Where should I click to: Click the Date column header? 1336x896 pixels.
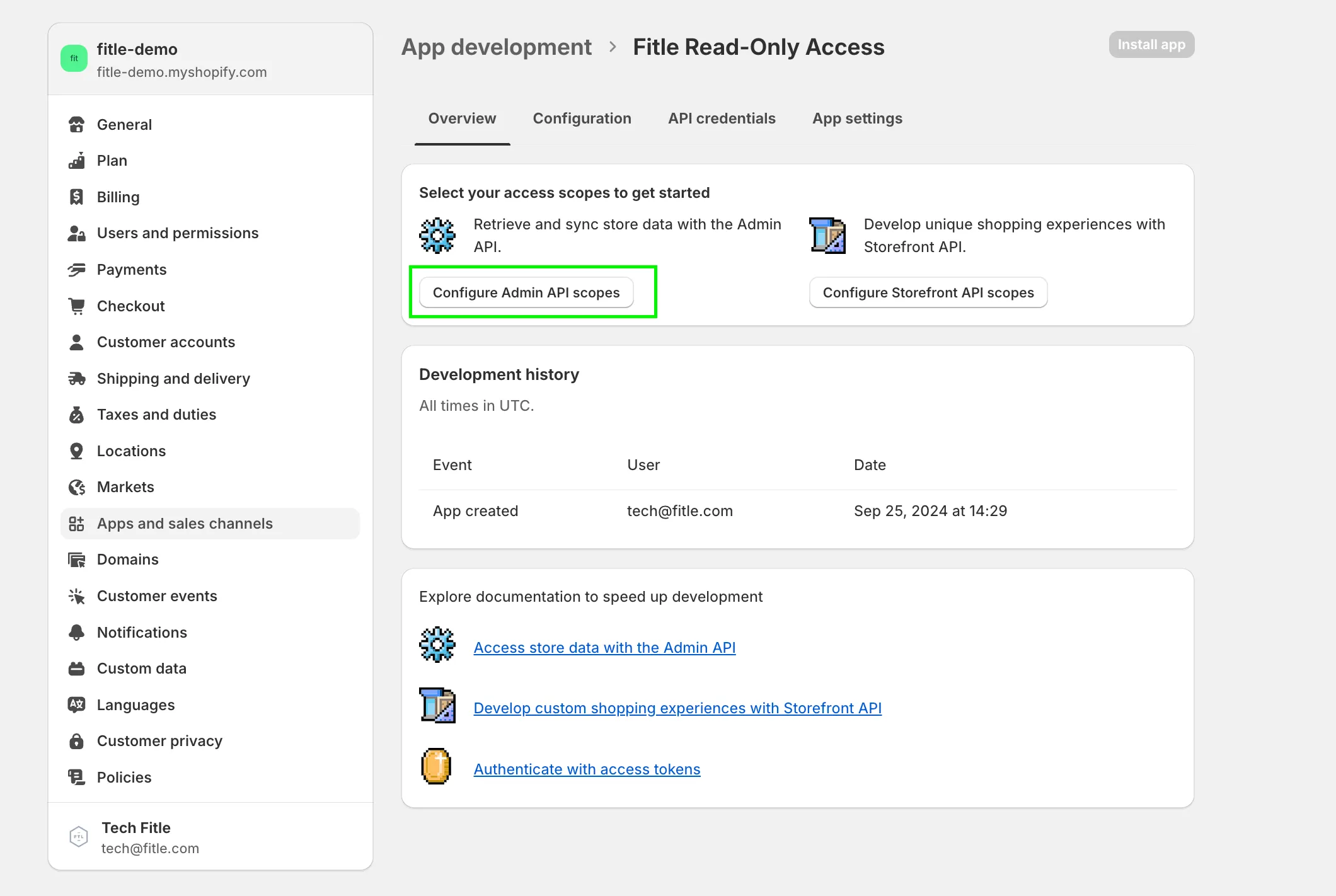coord(870,465)
